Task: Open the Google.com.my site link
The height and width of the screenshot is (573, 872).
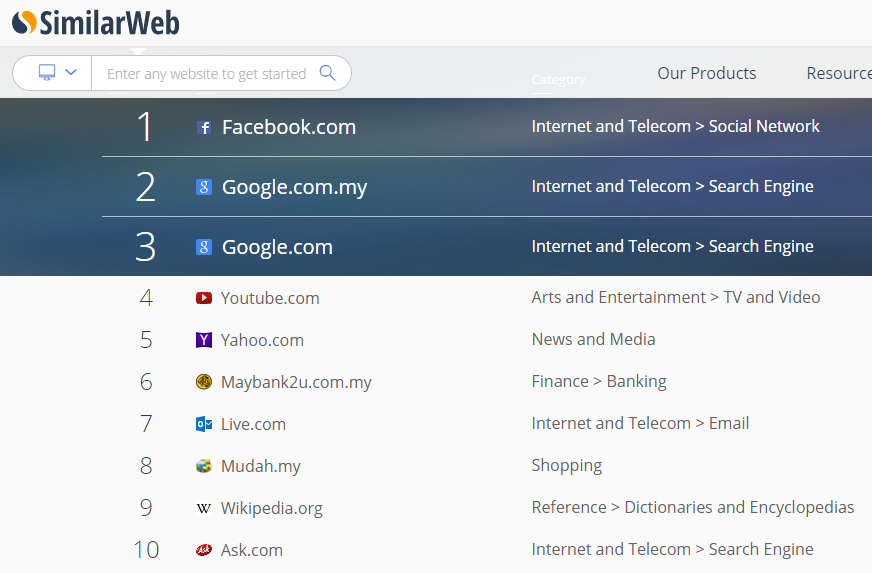Action: click(294, 187)
